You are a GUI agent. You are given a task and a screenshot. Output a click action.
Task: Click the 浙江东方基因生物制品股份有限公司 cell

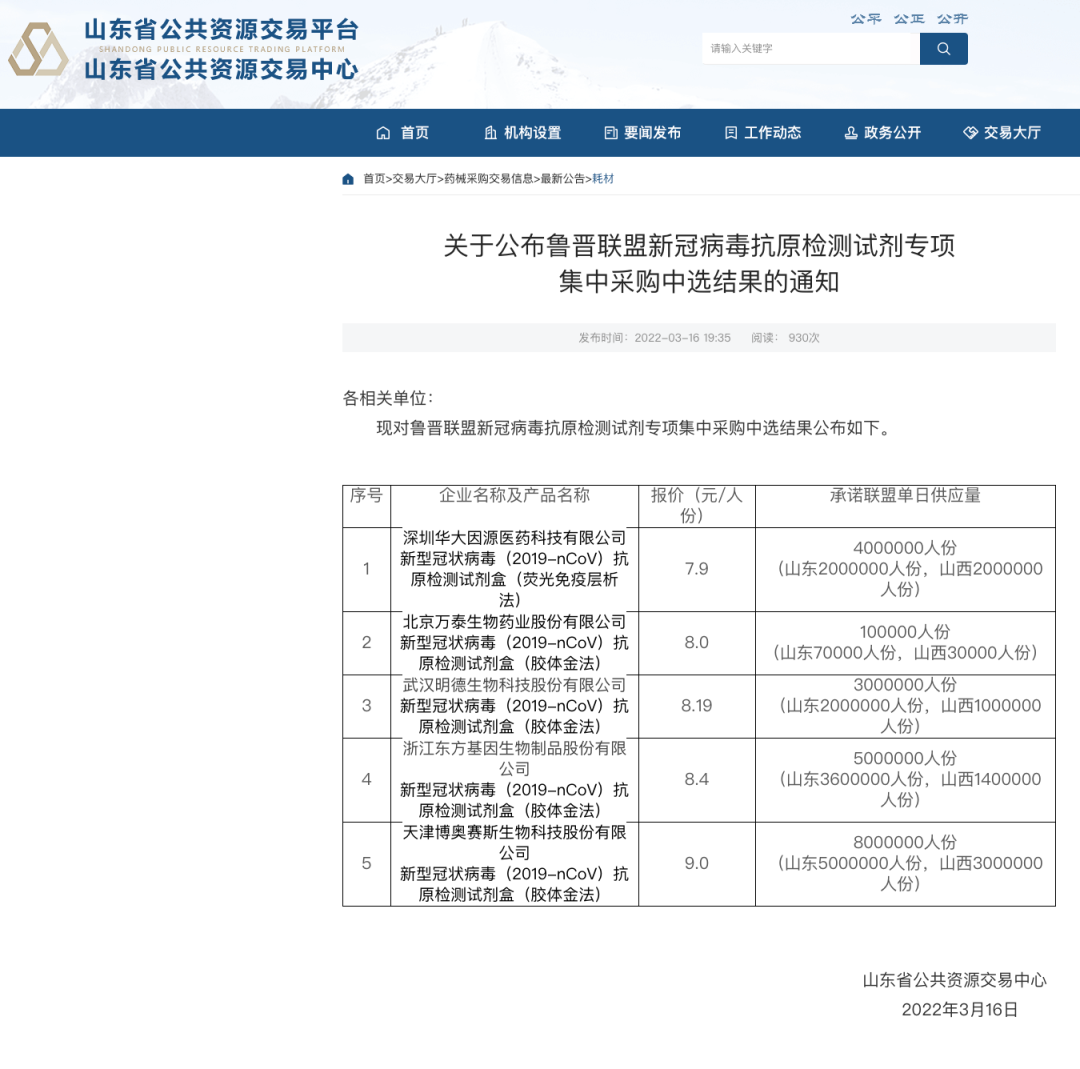click(515, 780)
